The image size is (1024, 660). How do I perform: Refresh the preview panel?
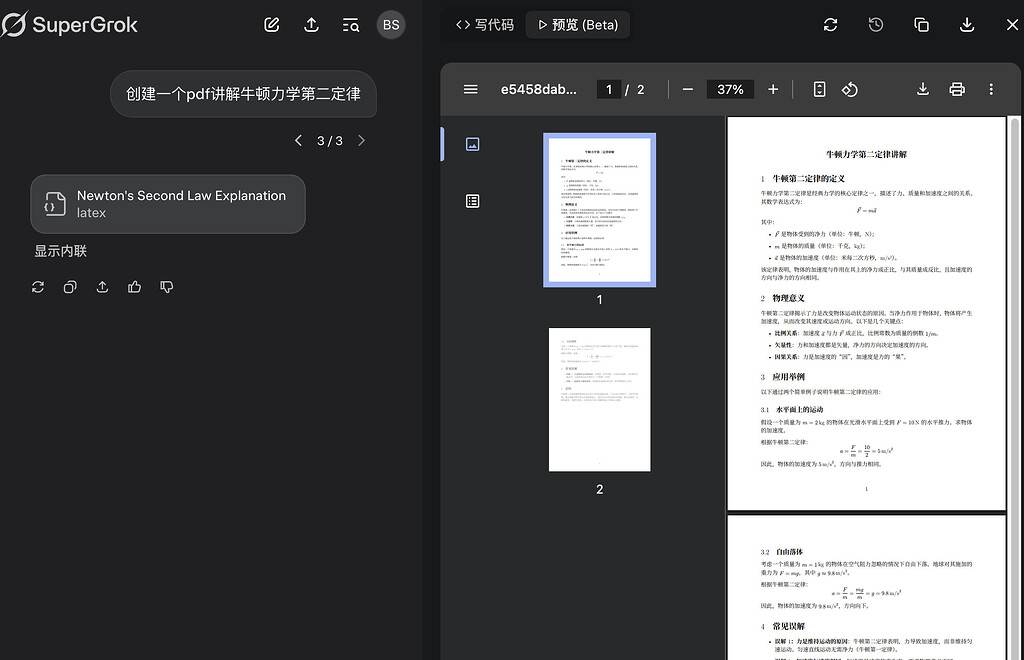(831, 25)
